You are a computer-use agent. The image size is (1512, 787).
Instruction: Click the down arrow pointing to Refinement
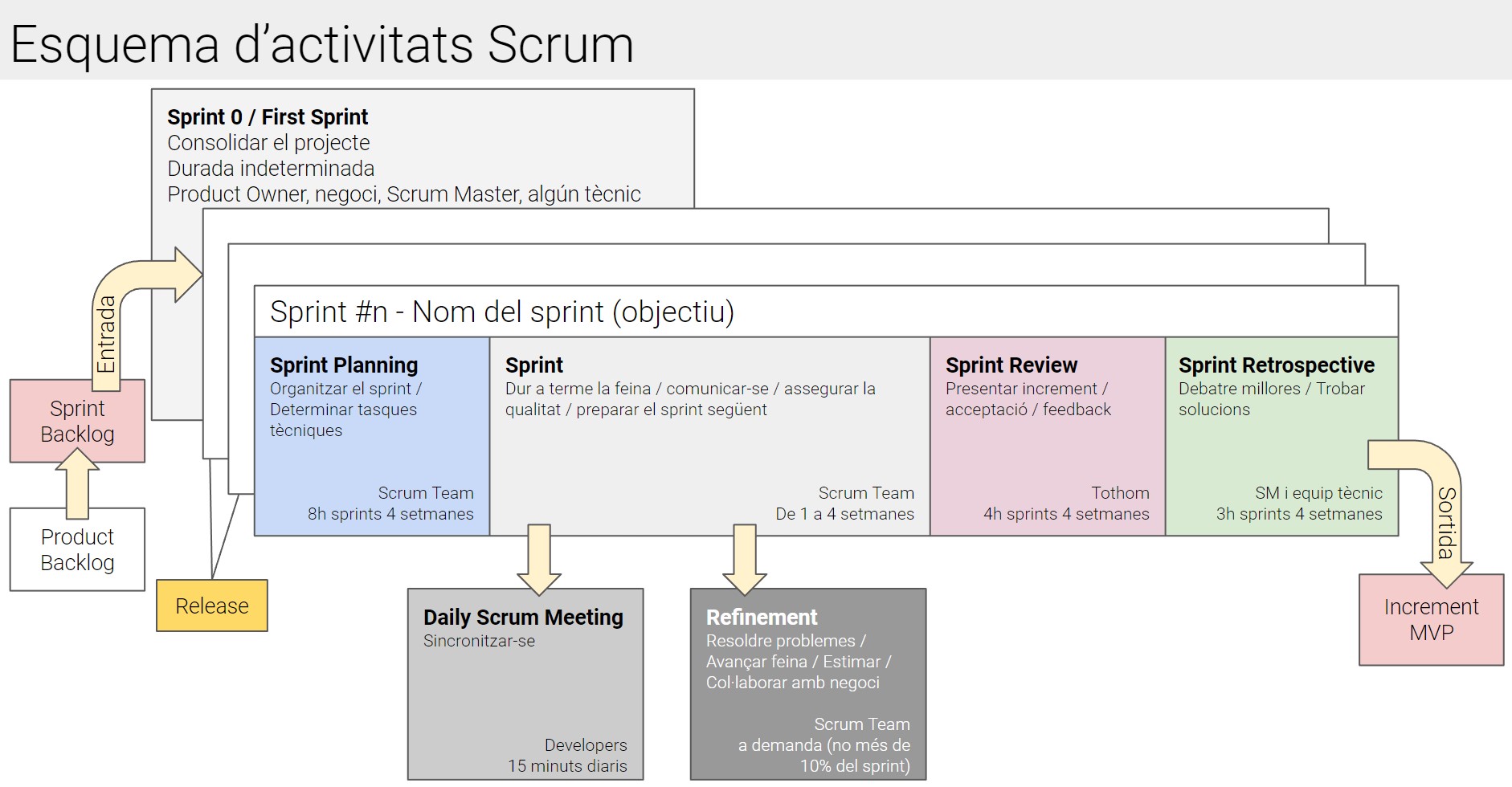coord(745,560)
